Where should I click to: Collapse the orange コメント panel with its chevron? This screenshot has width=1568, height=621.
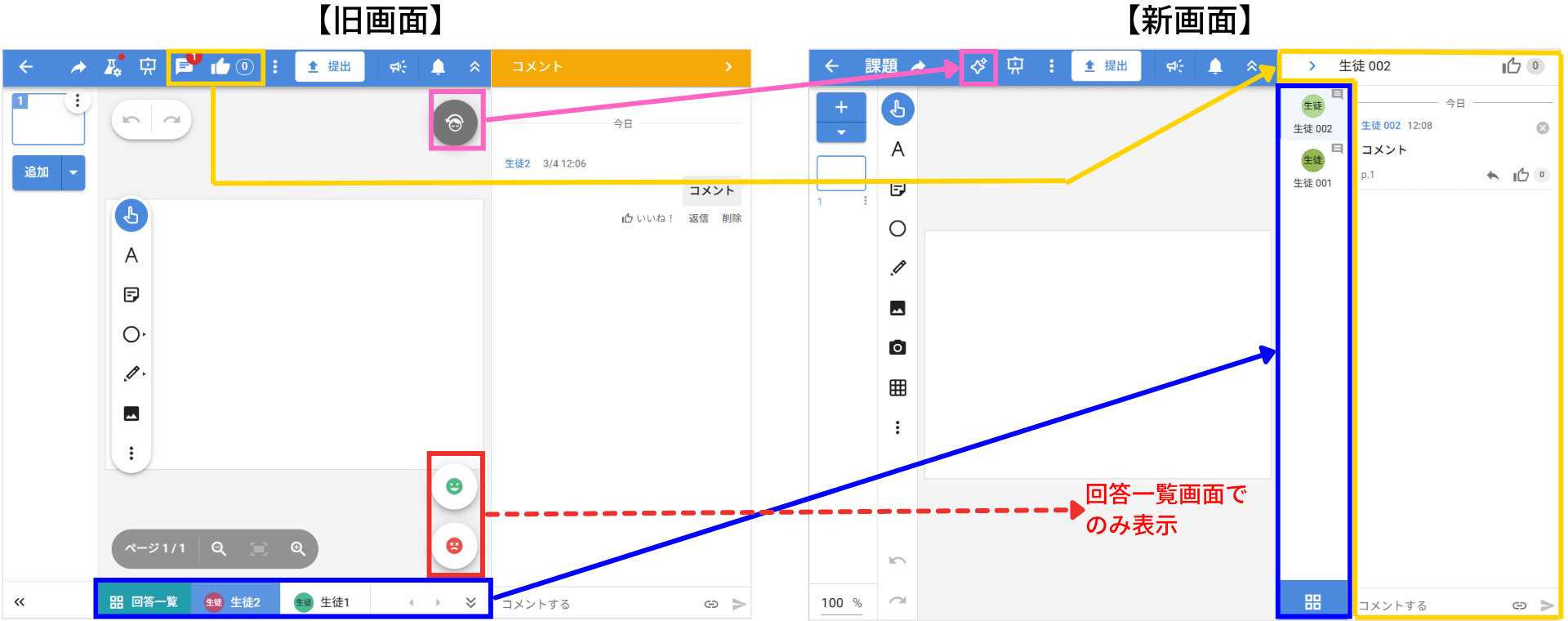click(728, 67)
